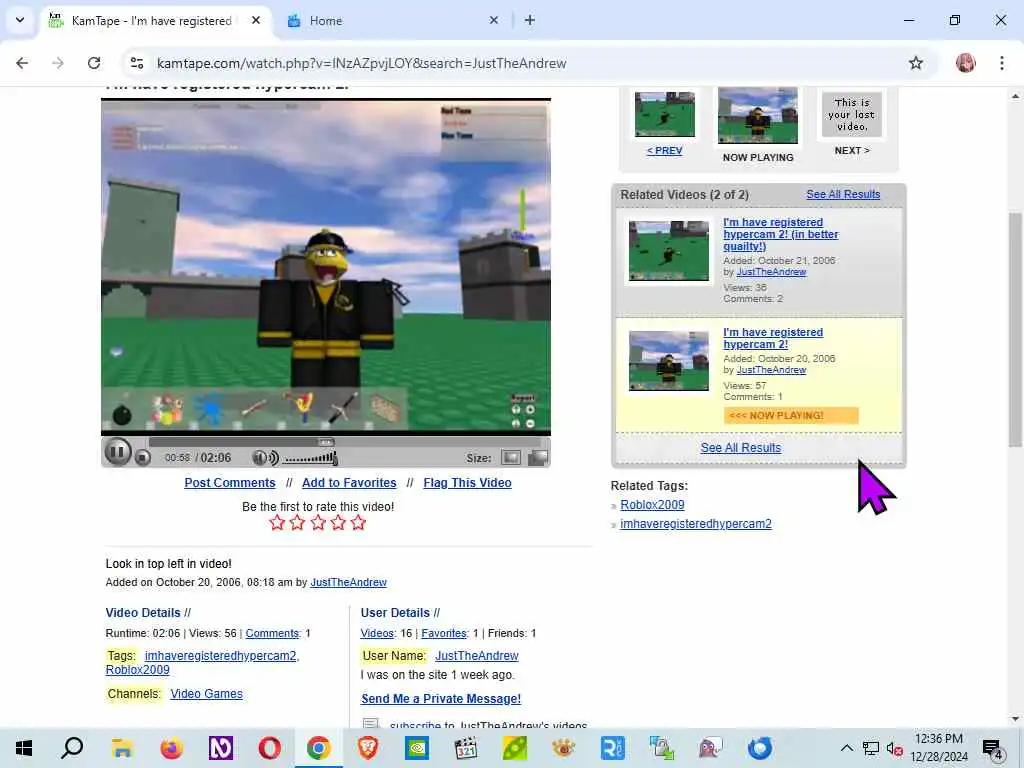Click the Now Playing thumbnail in top strip
Image resolution: width=1024 pixels, height=768 pixels.
click(x=758, y=115)
